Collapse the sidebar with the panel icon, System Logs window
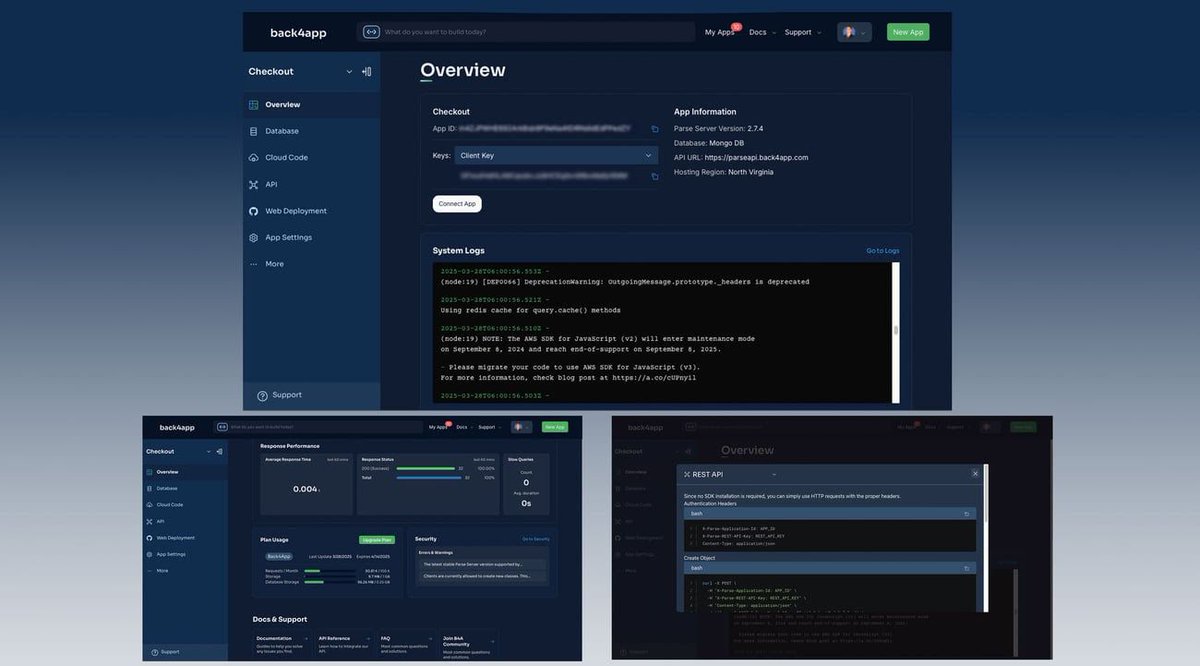Viewport: 1200px width, 666px height. click(x=367, y=72)
